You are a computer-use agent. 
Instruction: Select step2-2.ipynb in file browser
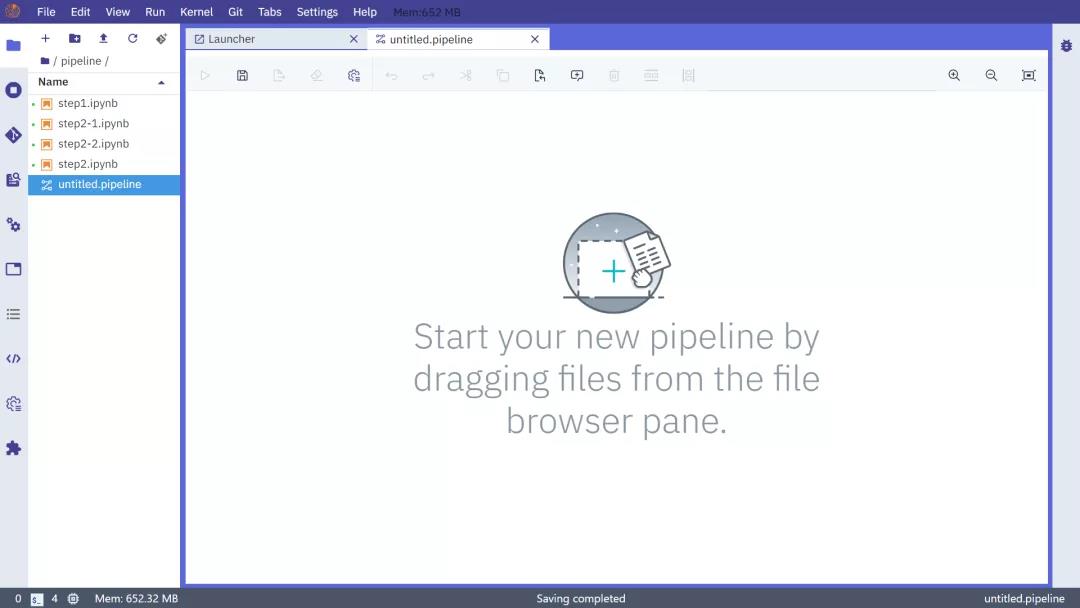104,144
